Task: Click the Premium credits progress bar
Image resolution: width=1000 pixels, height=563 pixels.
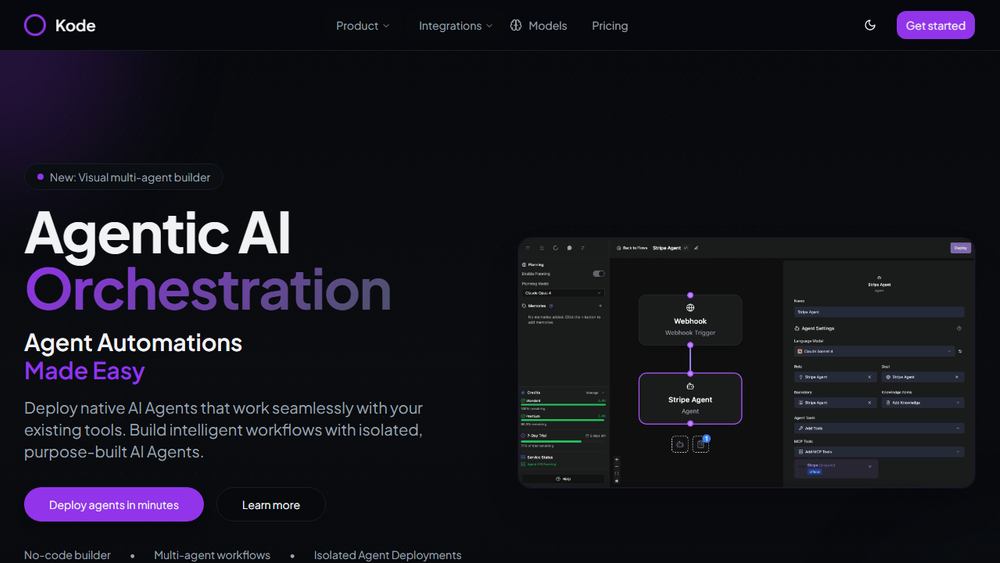Action: coord(562,420)
